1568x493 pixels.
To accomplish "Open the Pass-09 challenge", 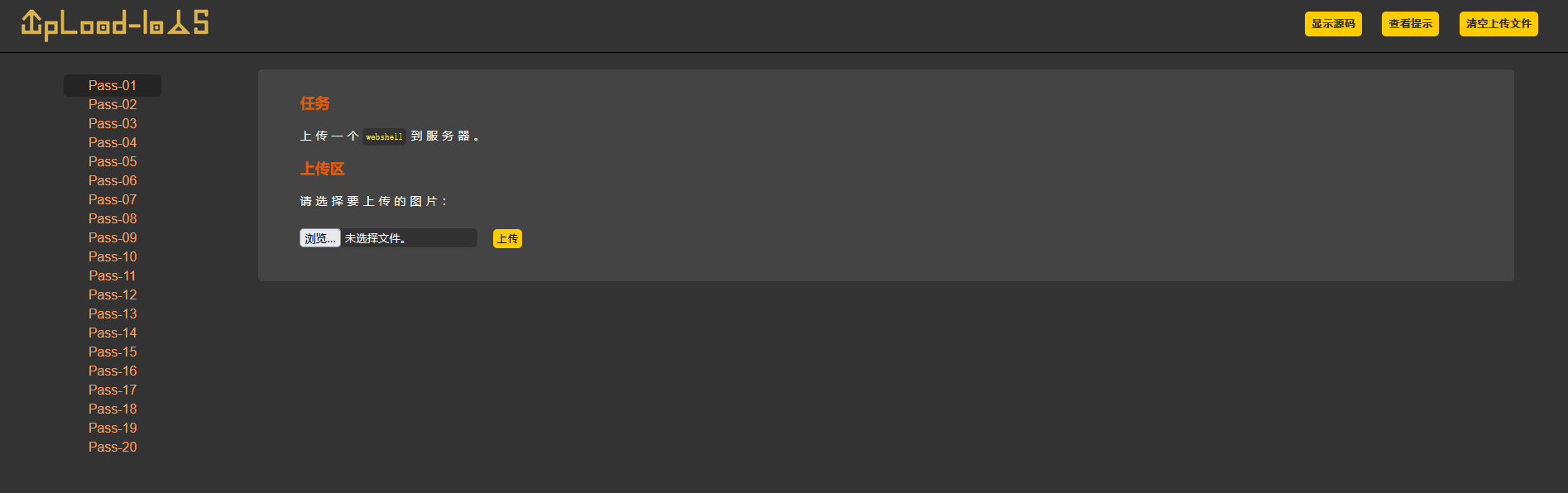I will tap(113, 237).
